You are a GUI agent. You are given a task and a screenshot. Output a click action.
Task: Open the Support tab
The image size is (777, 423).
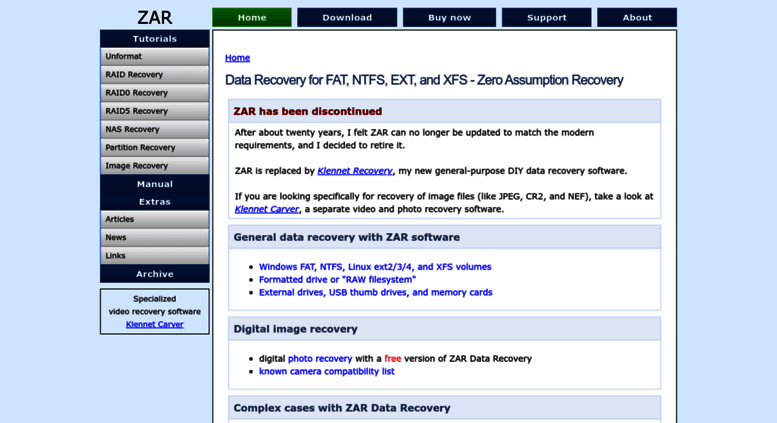(547, 17)
